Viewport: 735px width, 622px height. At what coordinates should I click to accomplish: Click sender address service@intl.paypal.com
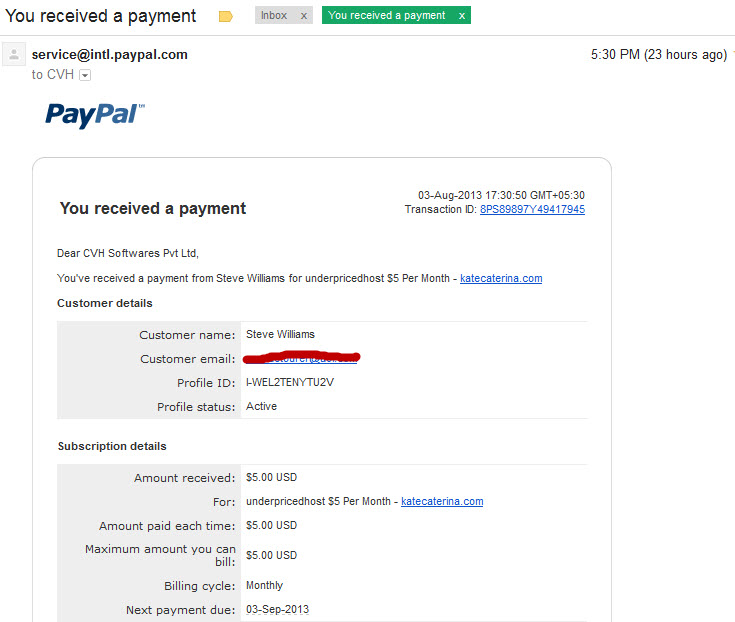click(x=110, y=55)
